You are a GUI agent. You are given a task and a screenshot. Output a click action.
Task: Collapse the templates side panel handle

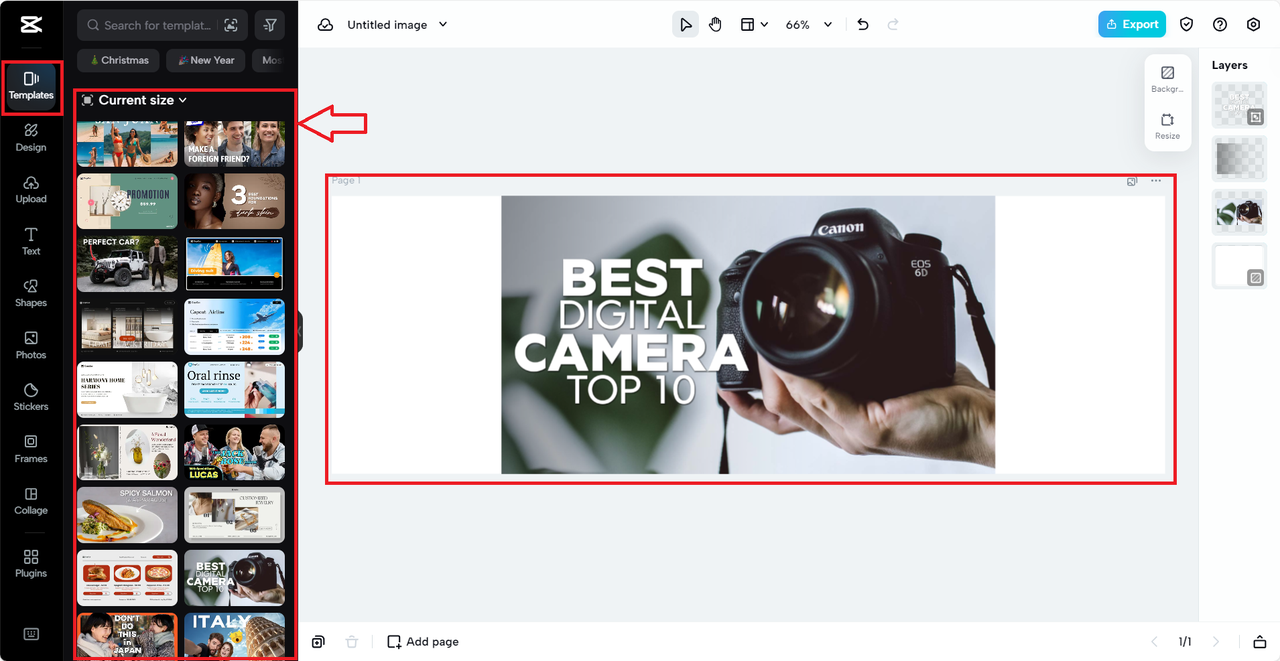[x=300, y=331]
